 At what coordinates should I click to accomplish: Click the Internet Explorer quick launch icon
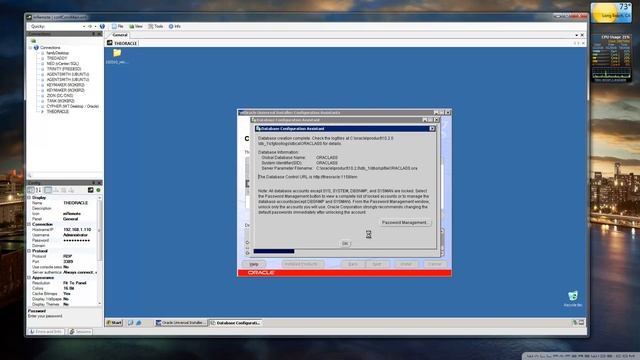[138, 323]
